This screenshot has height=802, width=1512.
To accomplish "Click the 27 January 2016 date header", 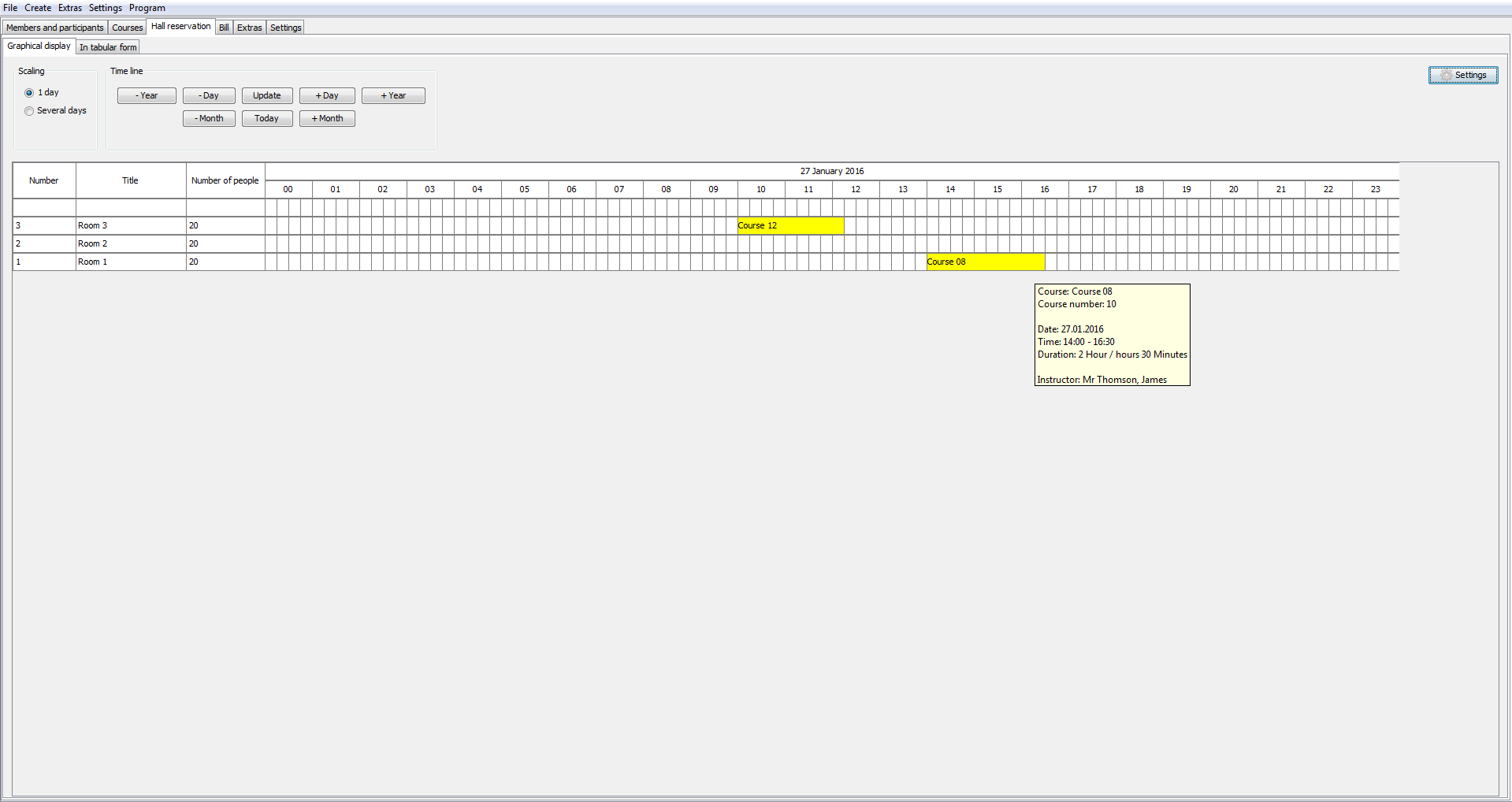I will click(x=832, y=172).
